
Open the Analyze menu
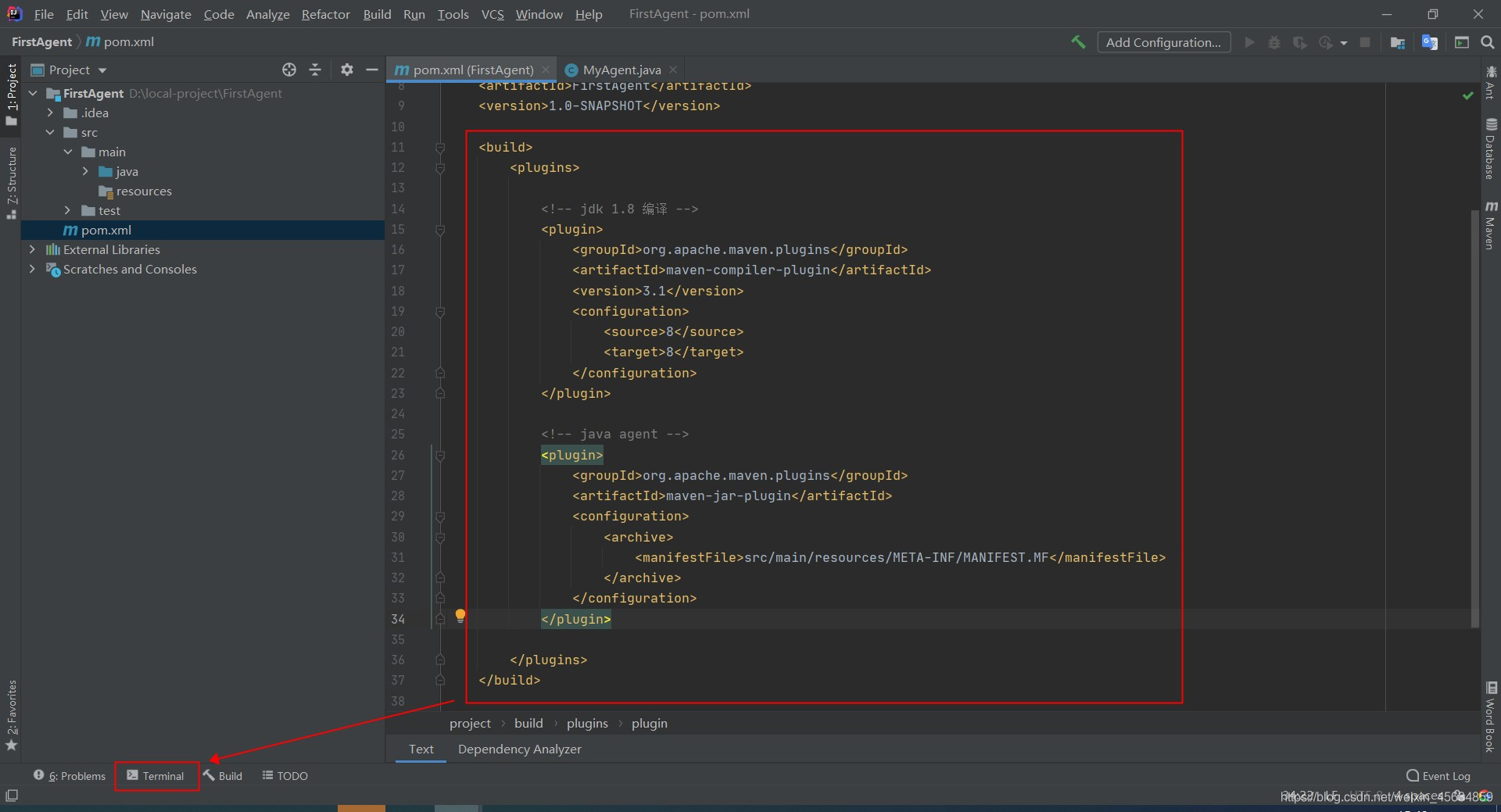tap(267, 14)
